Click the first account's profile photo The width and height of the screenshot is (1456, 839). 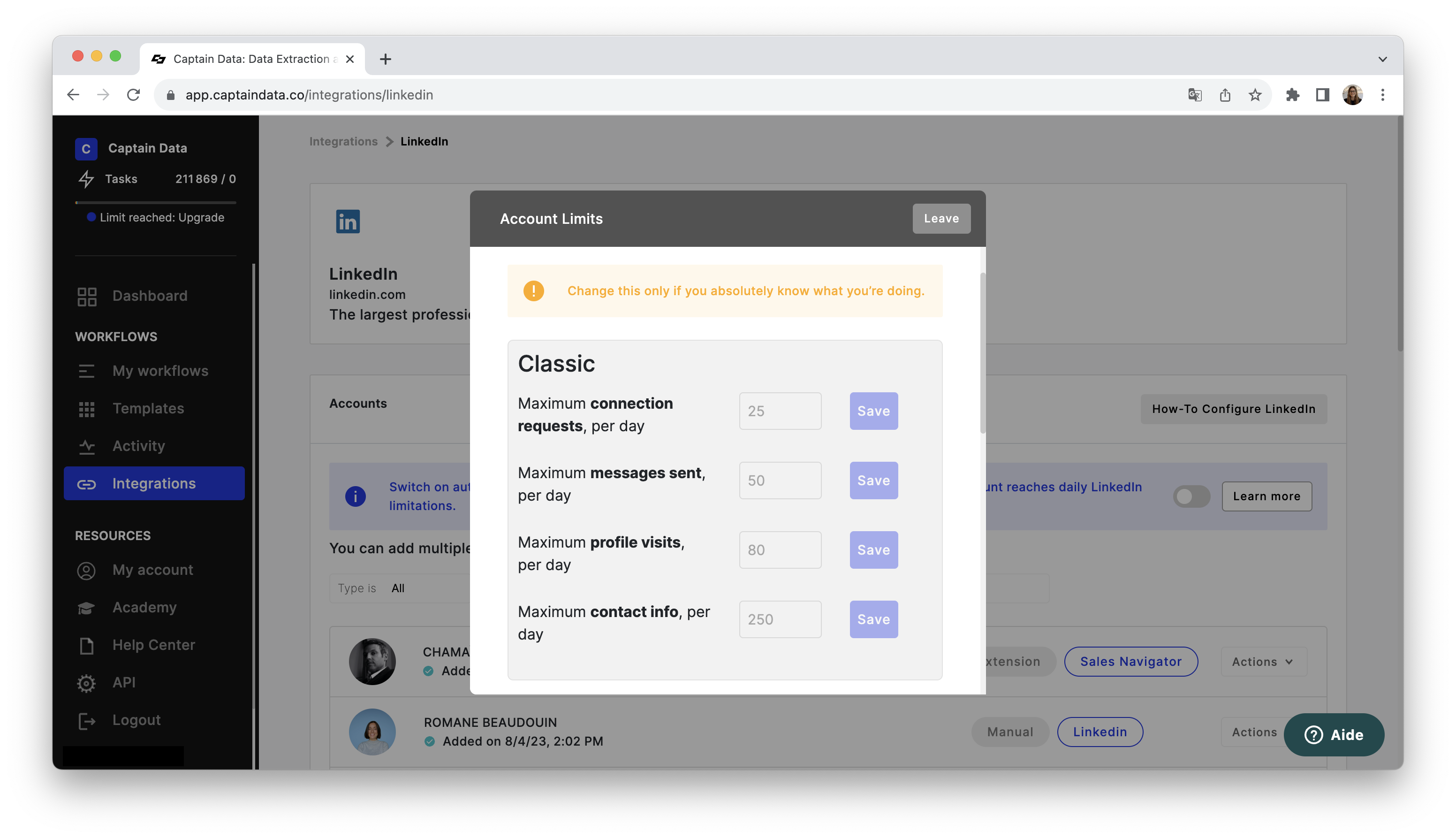372,662
